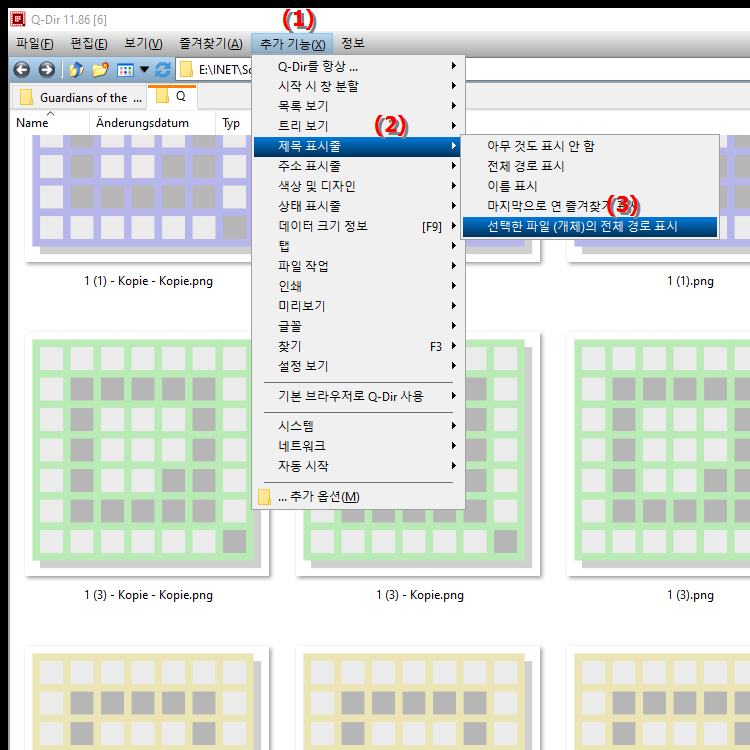Expand 트리 보기 submenu
Image resolution: width=750 pixels, height=750 pixels.
(x=357, y=126)
